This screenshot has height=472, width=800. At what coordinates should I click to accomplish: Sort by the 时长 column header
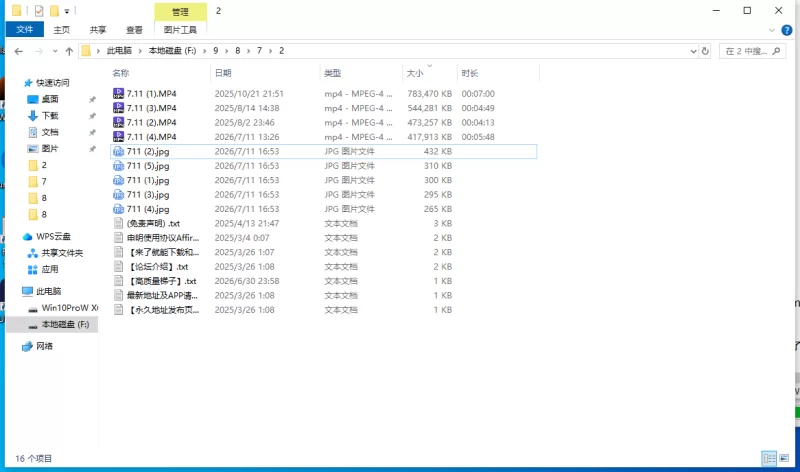pos(470,73)
